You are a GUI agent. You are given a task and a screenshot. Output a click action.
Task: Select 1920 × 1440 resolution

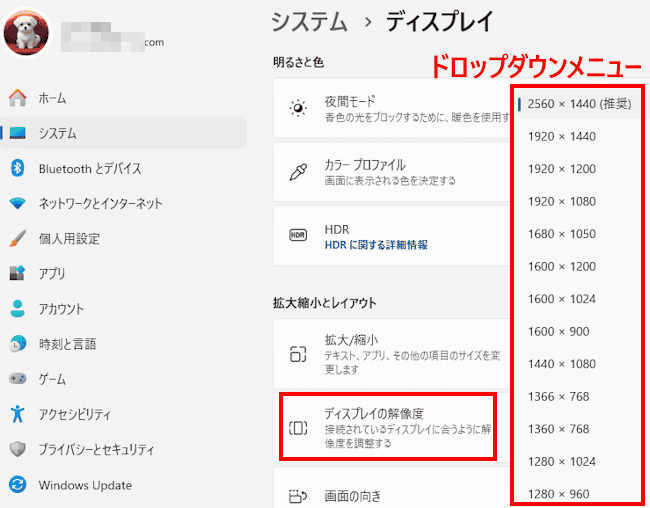[x=562, y=136]
